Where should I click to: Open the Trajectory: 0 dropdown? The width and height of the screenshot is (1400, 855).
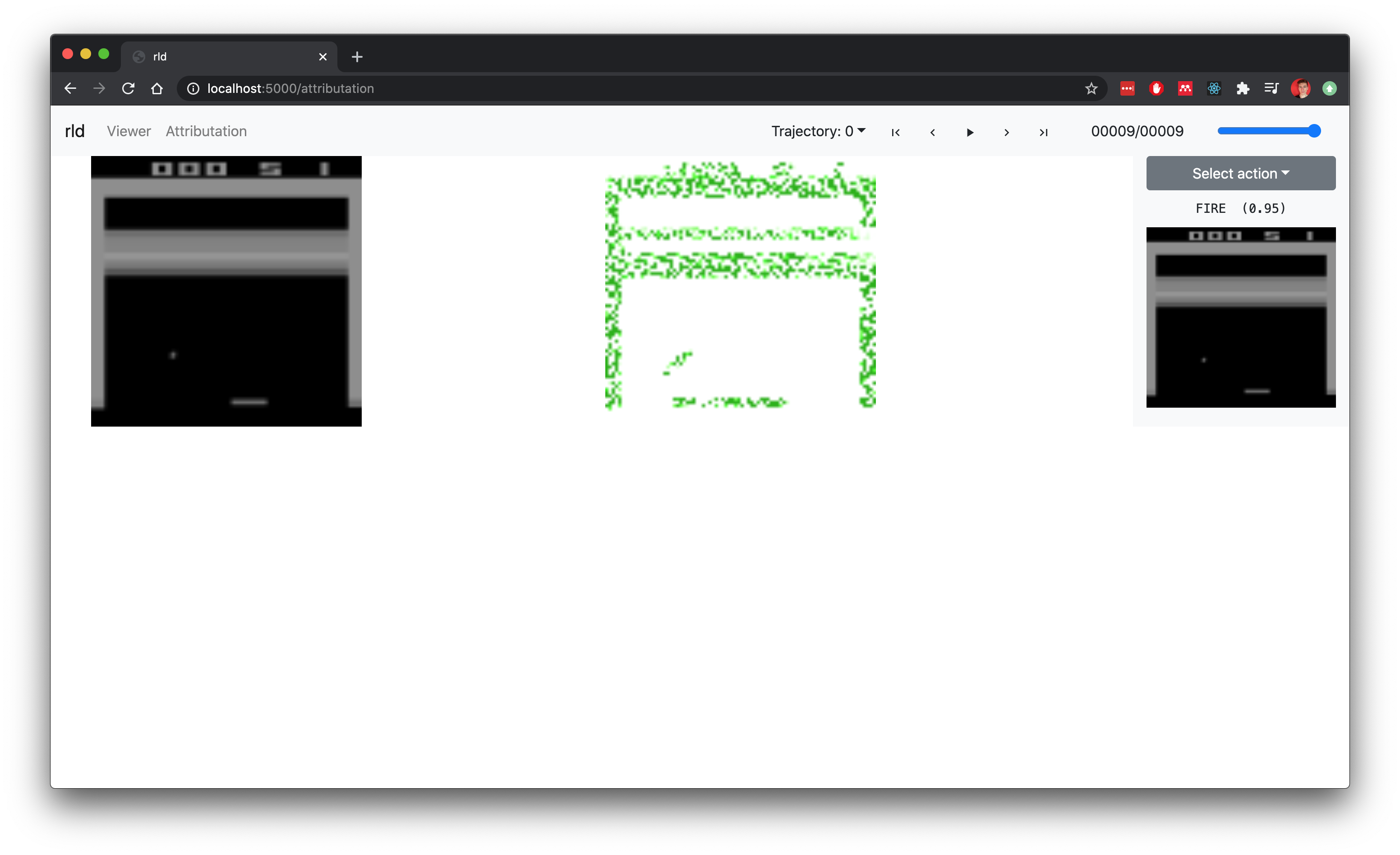click(818, 131)
